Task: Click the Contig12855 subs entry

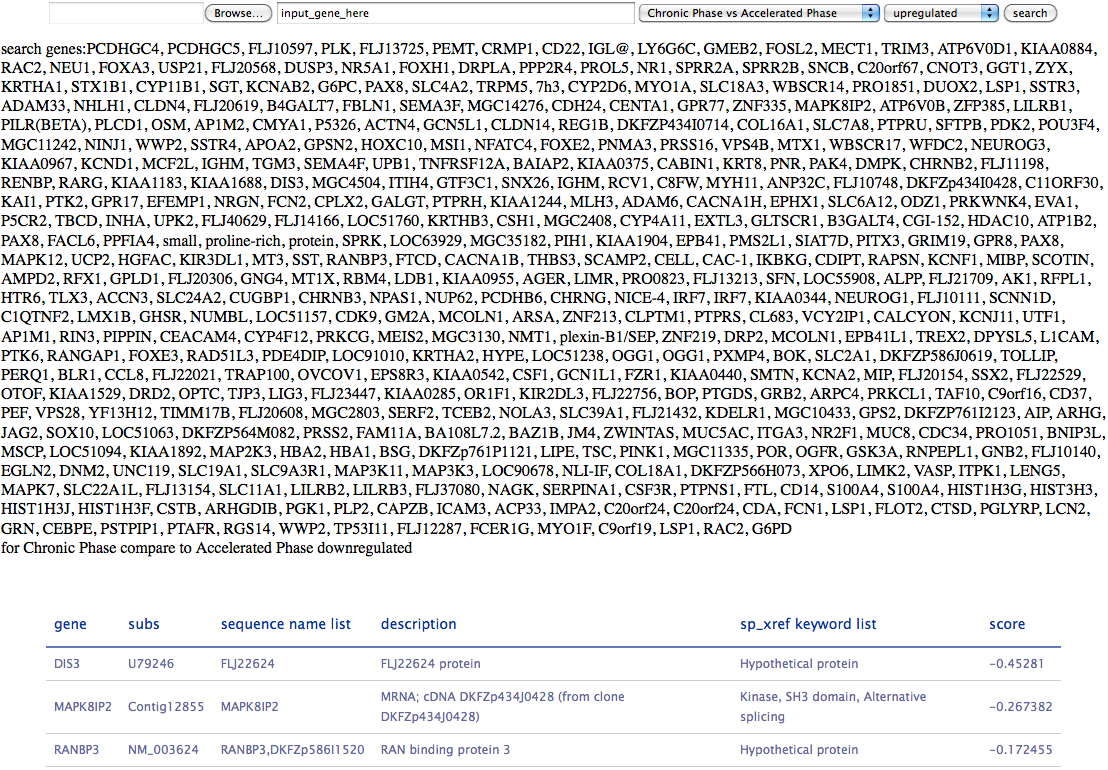Action: click(166, 706)
